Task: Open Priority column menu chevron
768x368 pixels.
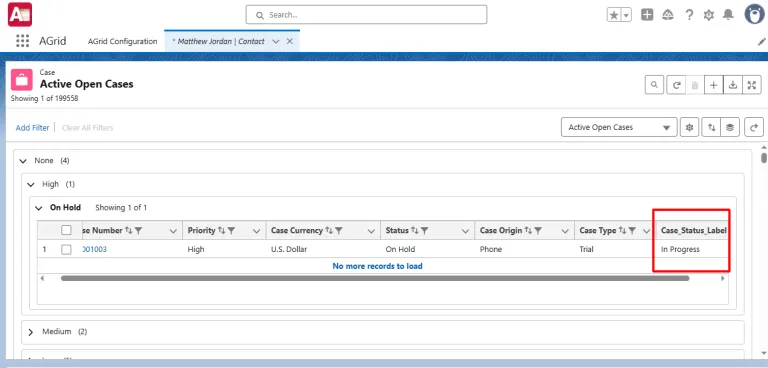Action: click(256, 231)
